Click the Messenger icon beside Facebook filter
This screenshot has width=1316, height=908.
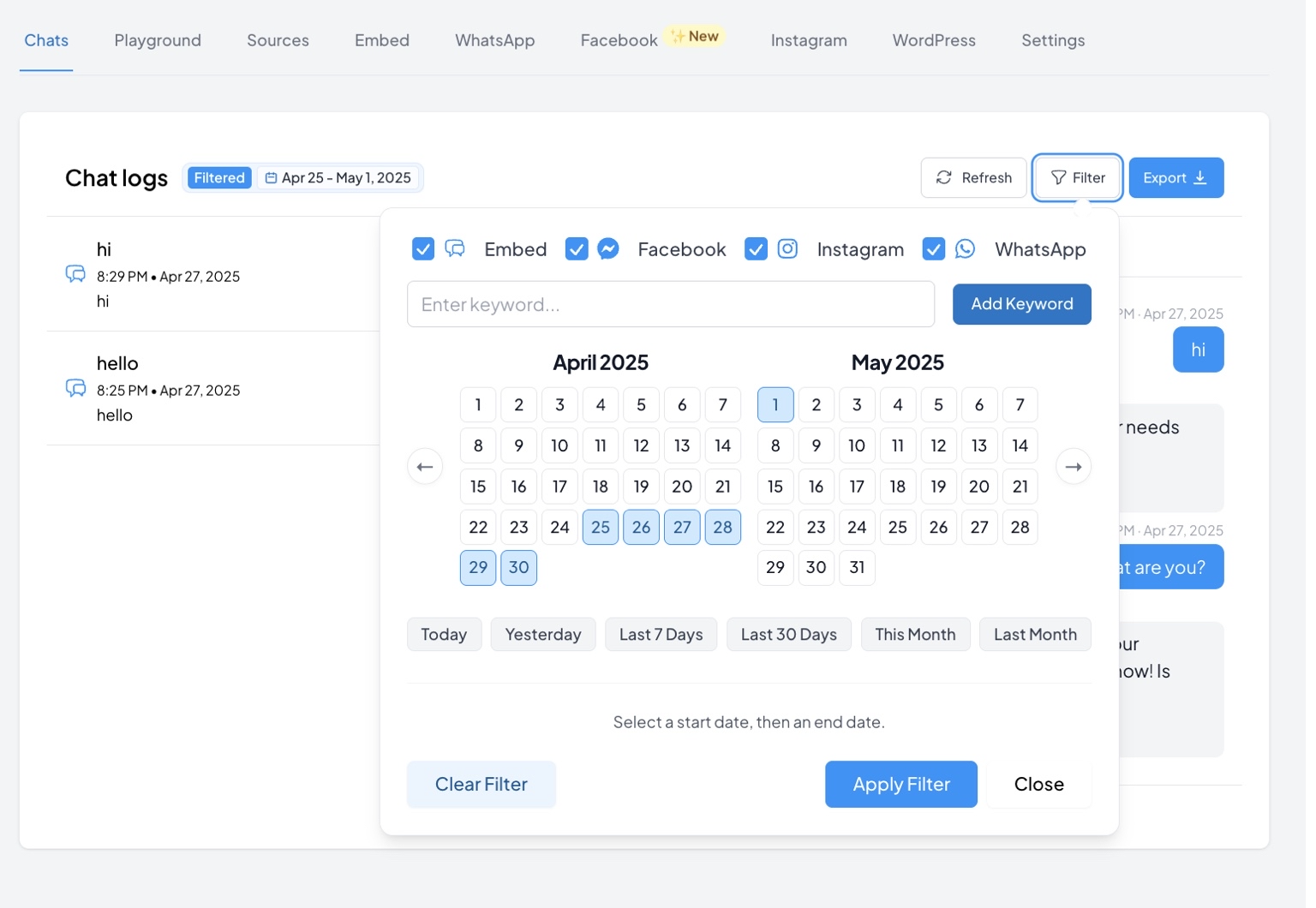tap(608, 249)
